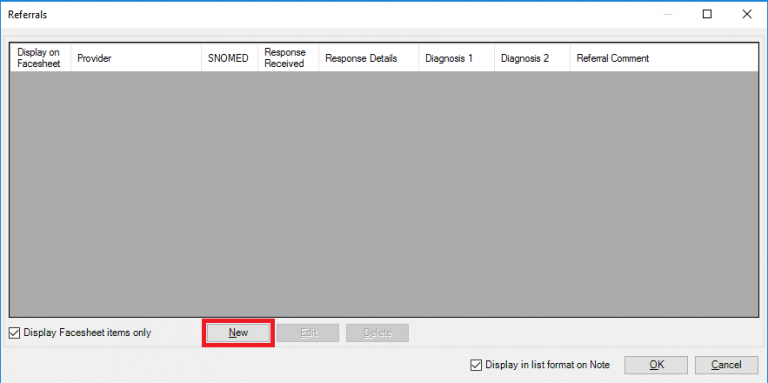
Task: Select the SNOMED column header
Action: coord(230,58)
